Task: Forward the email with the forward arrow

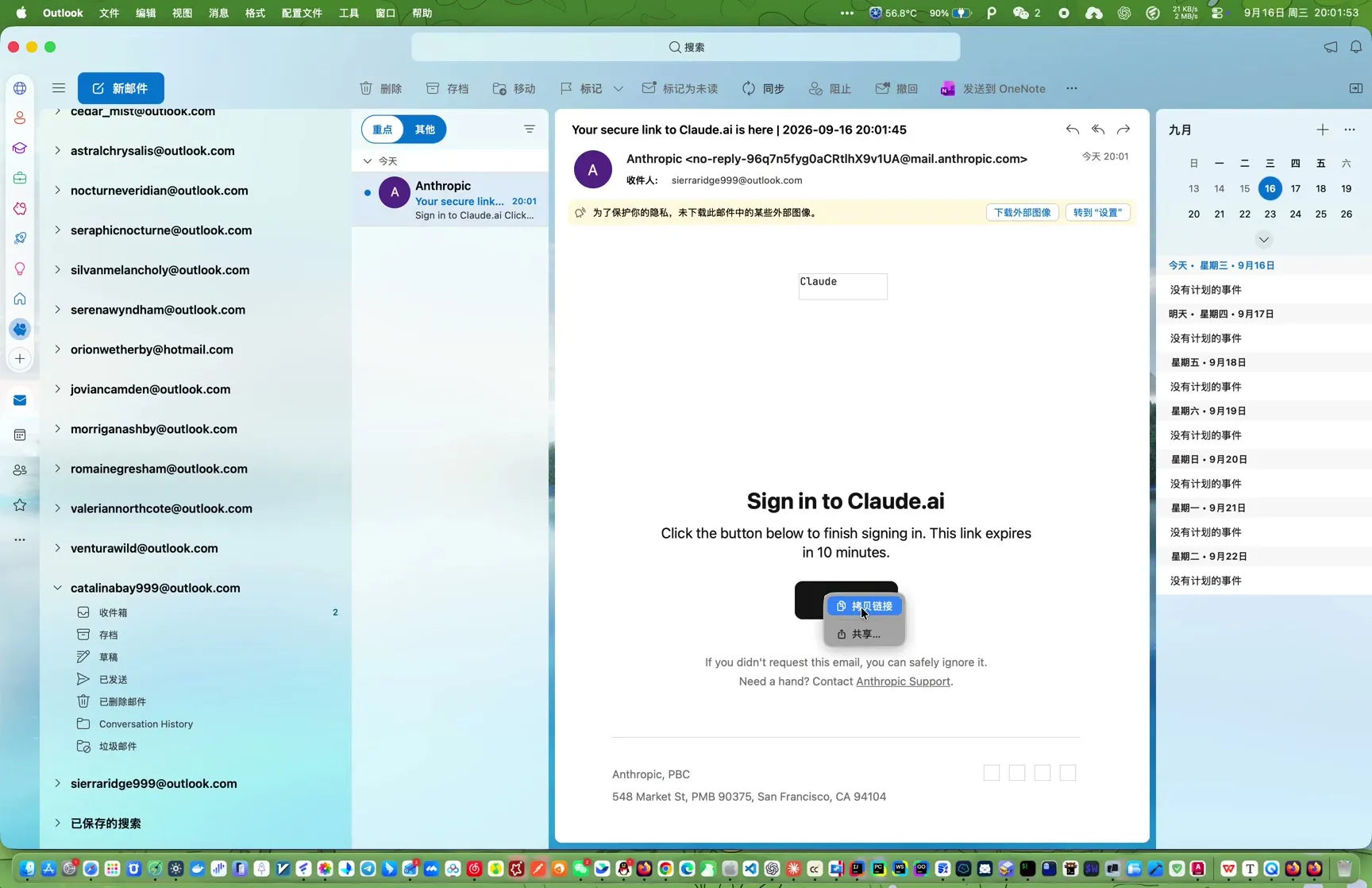Action: (x=1123, y=129)
